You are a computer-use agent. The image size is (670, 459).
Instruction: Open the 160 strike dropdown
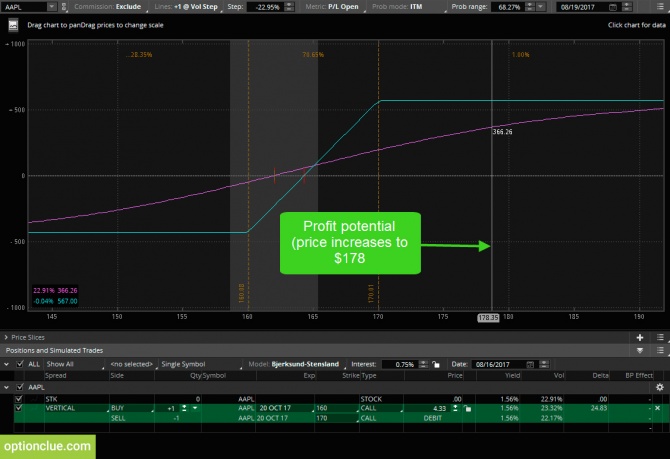click(x=337, y=409)
